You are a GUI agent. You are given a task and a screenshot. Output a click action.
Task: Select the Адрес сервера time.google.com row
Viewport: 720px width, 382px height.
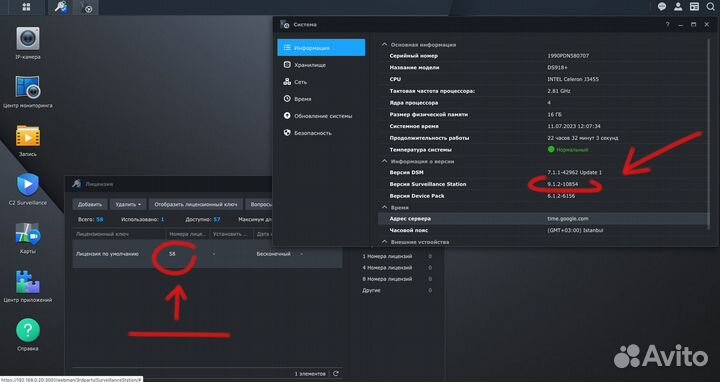pyautogui.click(x=544, y=219)
